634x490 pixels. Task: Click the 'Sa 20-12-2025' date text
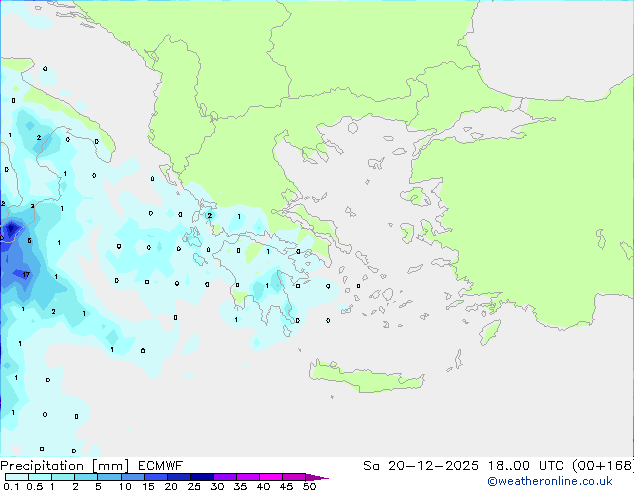pos(421,466)
